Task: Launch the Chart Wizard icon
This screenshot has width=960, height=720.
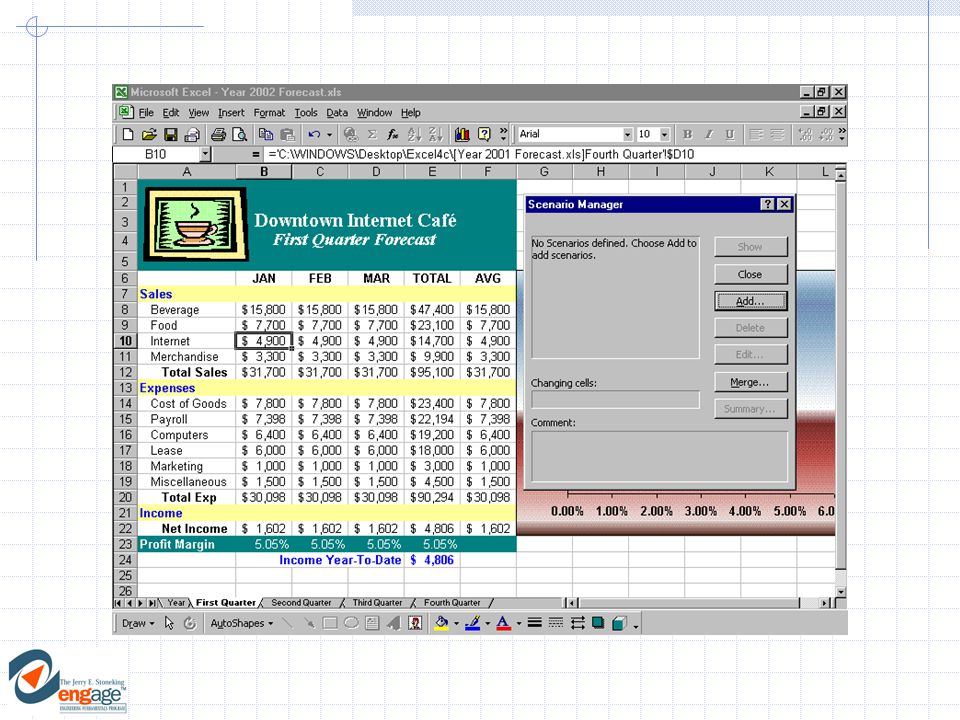Action: (462, 134)
